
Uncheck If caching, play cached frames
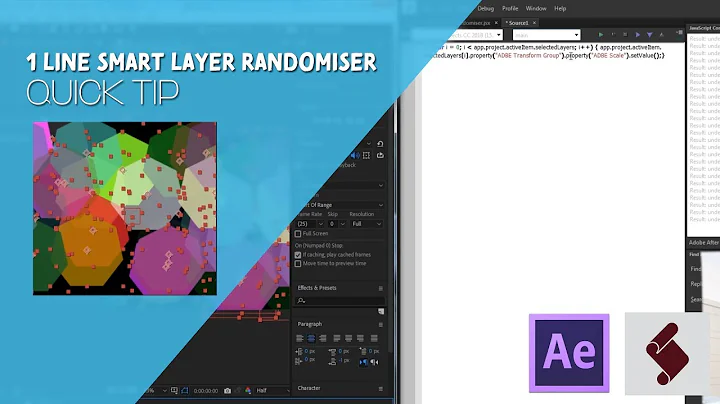tap(298, 255)
